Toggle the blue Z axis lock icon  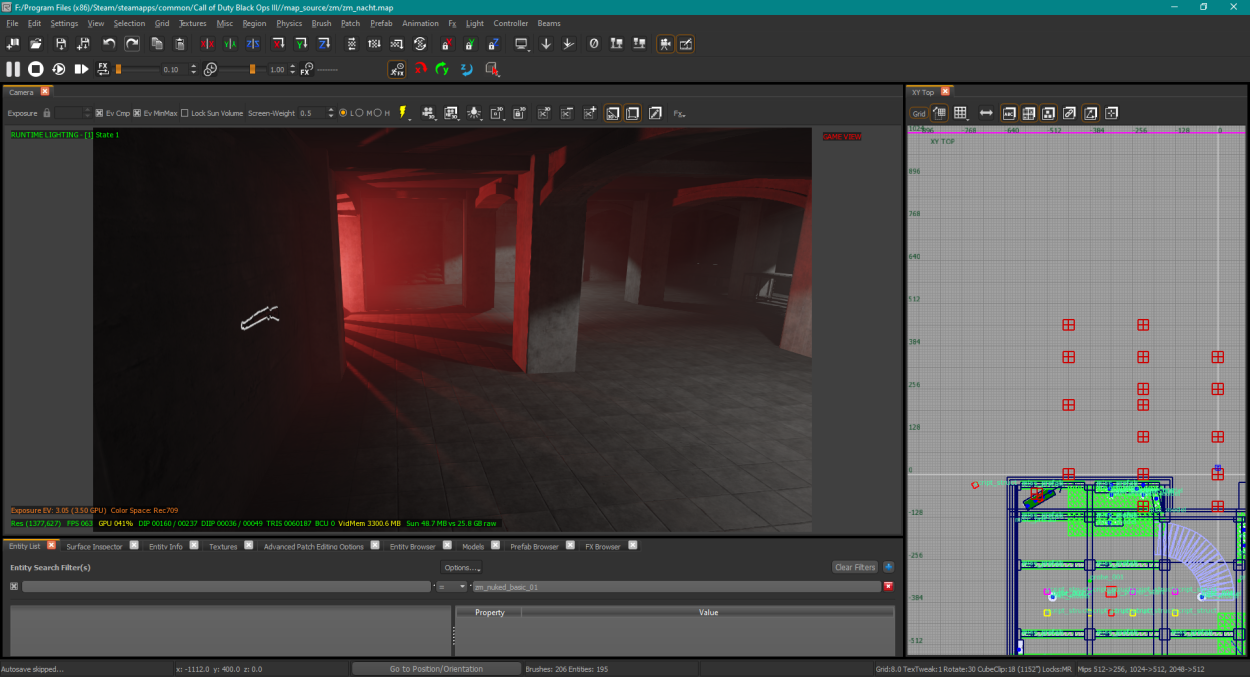pos(494,44)
